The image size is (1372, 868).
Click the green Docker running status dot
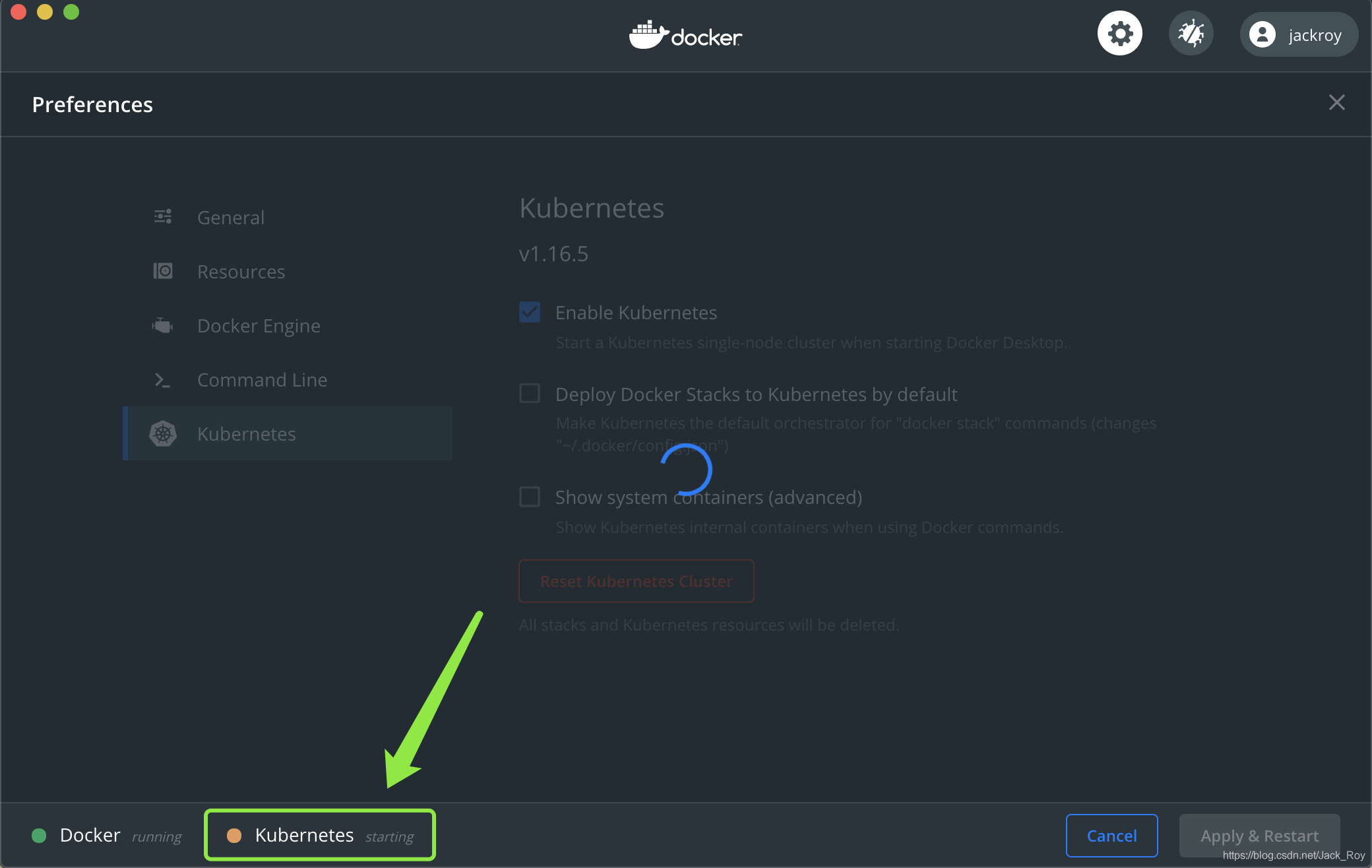click(x=39, y=836)
